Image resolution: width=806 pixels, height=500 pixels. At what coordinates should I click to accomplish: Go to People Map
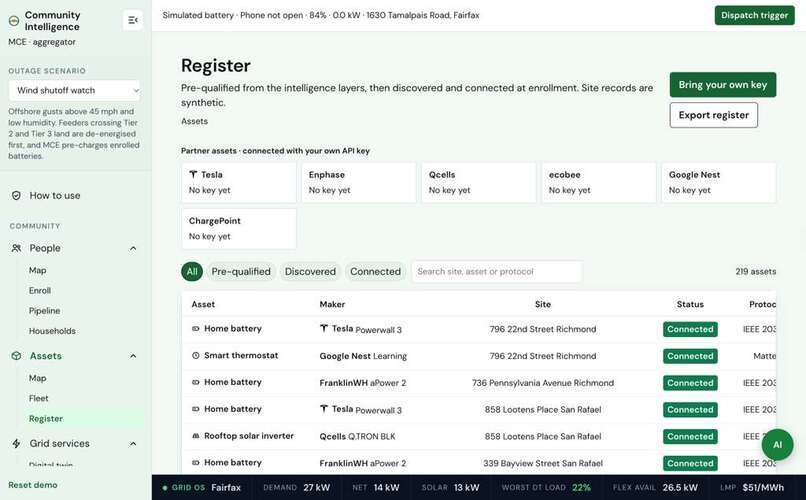tap(38, 270)
